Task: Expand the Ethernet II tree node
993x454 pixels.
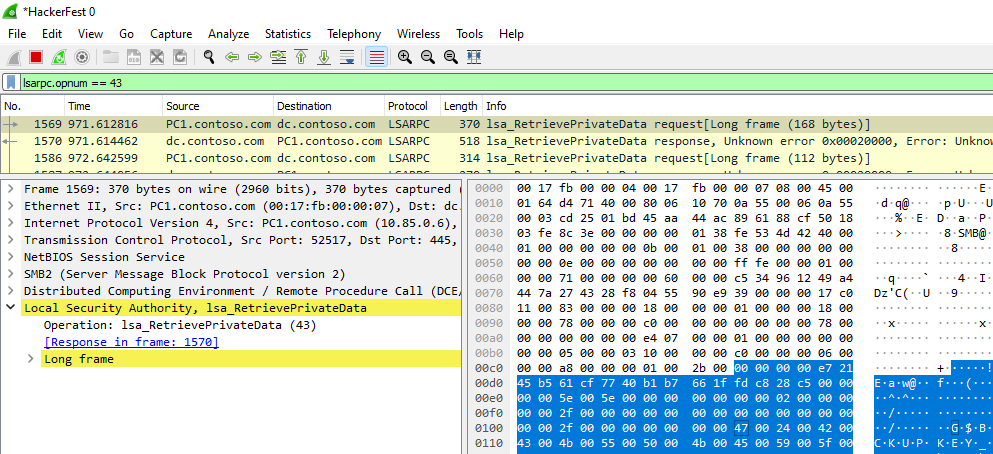Action: tap(11, 206)
